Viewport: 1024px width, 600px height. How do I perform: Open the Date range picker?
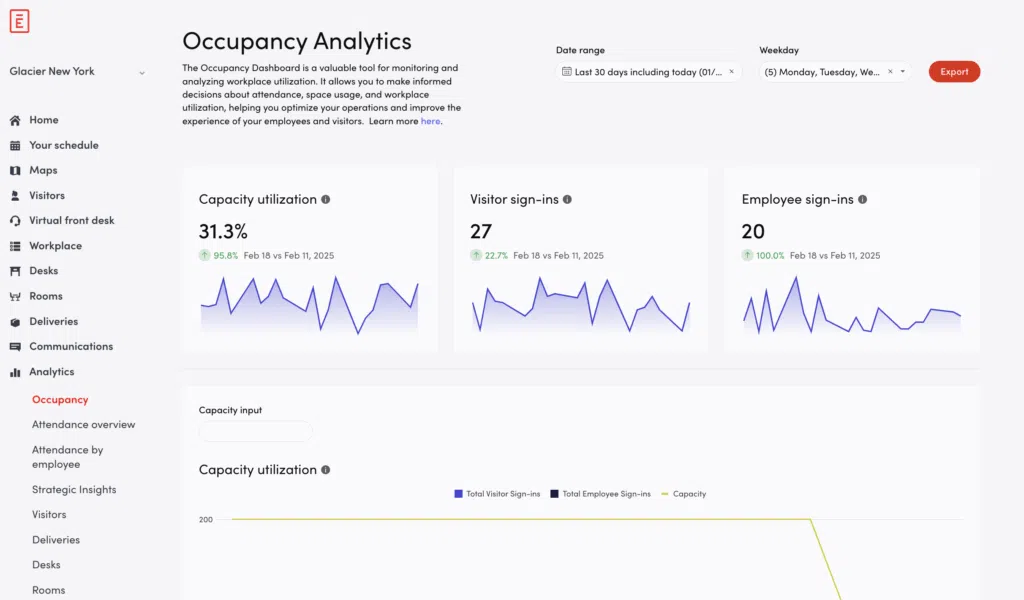point(645,71)
